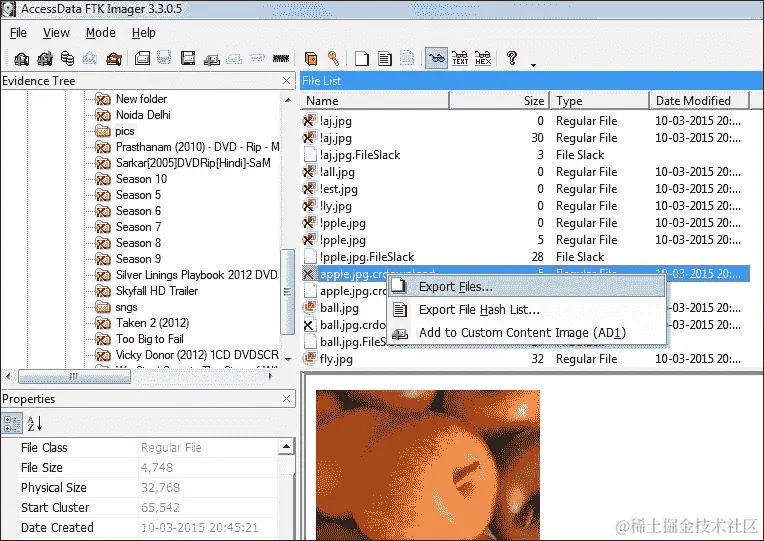
Task: Choose Export File Hash List... menu entry
Action: tap(526, 309)
